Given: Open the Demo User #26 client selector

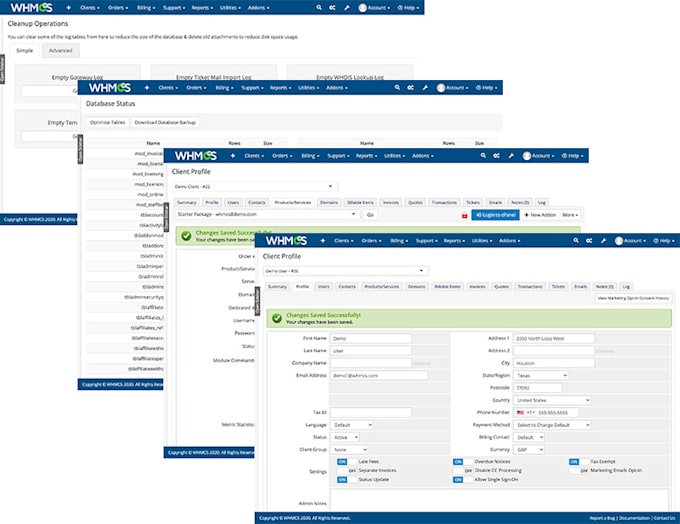Looking at the screenshot, I should [346, 271].
